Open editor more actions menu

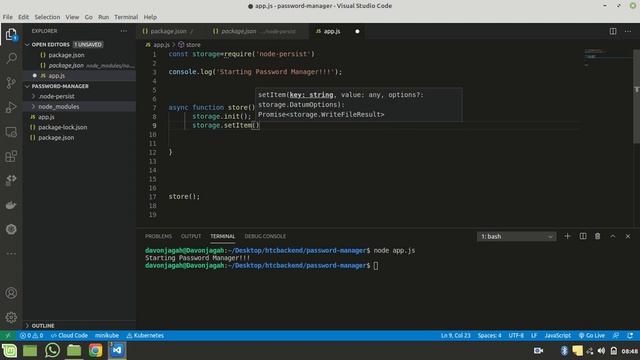[x=628, y=31]
